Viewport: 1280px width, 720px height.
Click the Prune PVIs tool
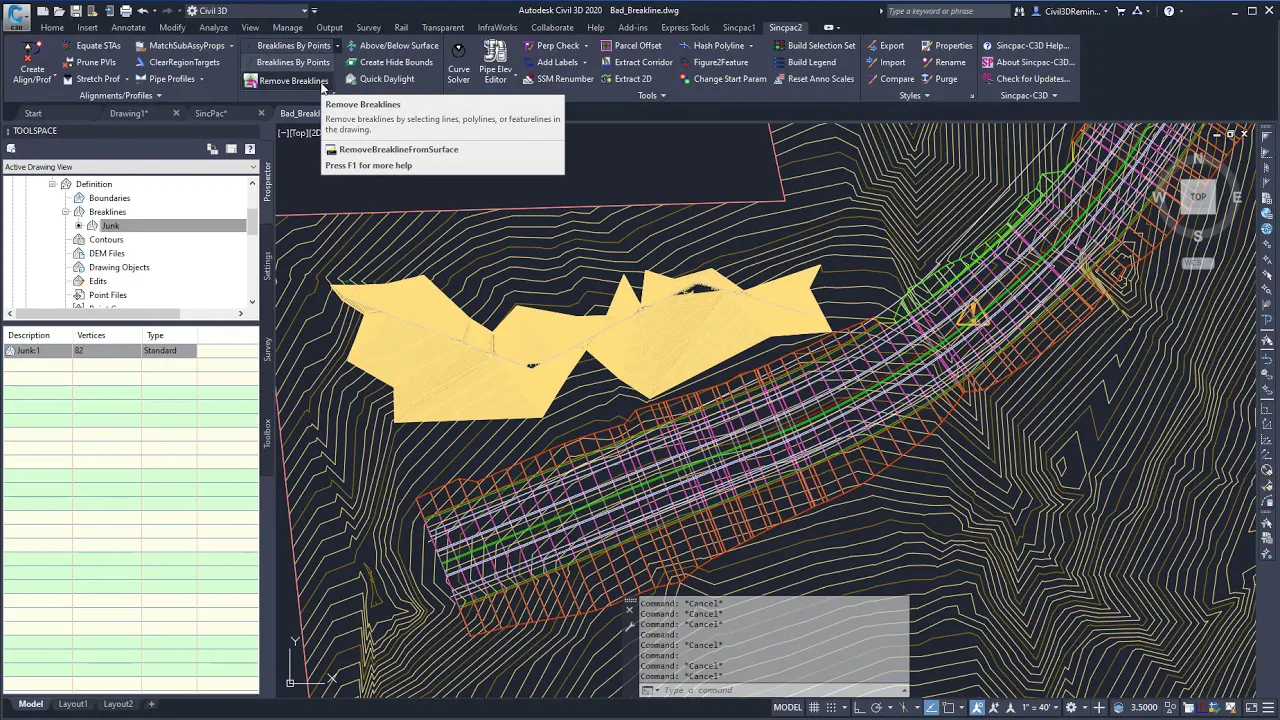tap(88, 62)
